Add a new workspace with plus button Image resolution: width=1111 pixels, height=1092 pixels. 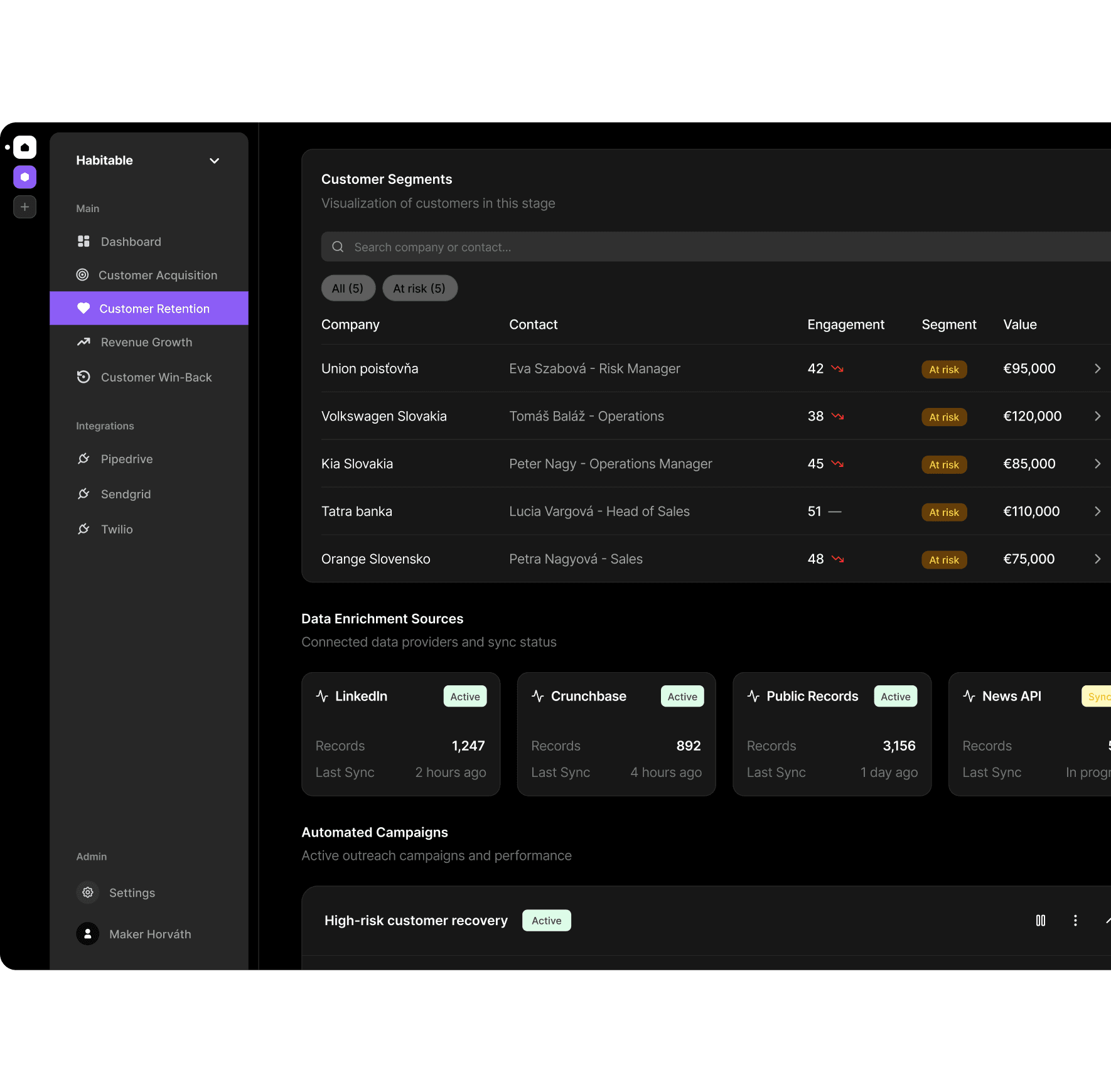[x=24, y=206]
